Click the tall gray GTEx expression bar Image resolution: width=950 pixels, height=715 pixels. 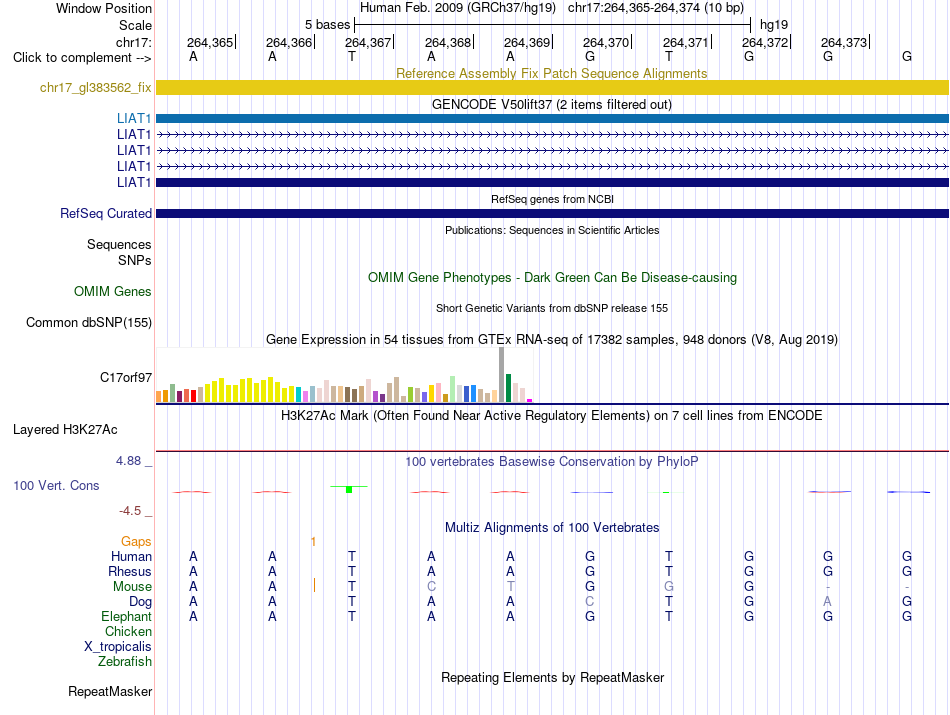pyautogui.click(x=501, y=374)
